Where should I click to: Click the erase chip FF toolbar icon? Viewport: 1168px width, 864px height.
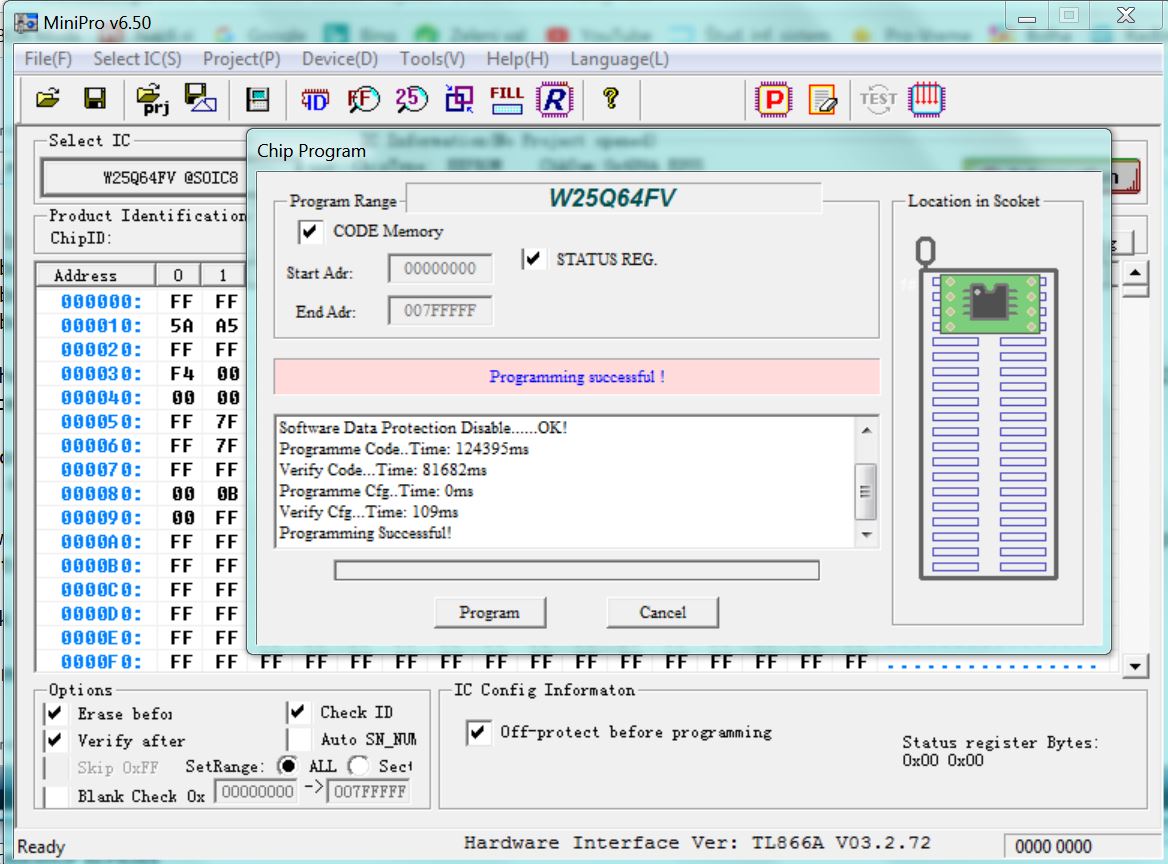[364, 99]
